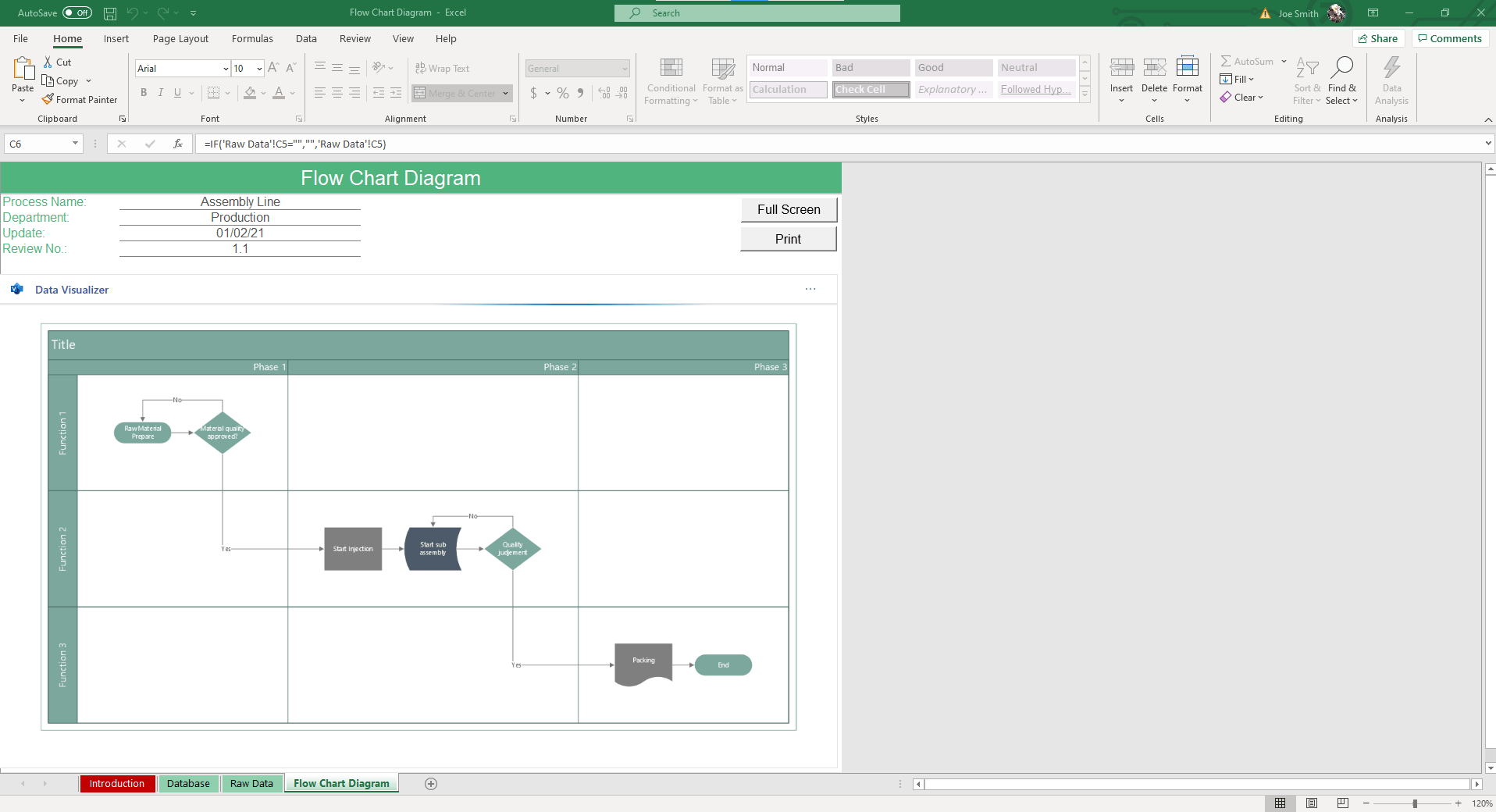The height and width of the screenshot is (812, 1496).
Task: Open the Clear dropdown in Editing
Action: coord(1248,98)
